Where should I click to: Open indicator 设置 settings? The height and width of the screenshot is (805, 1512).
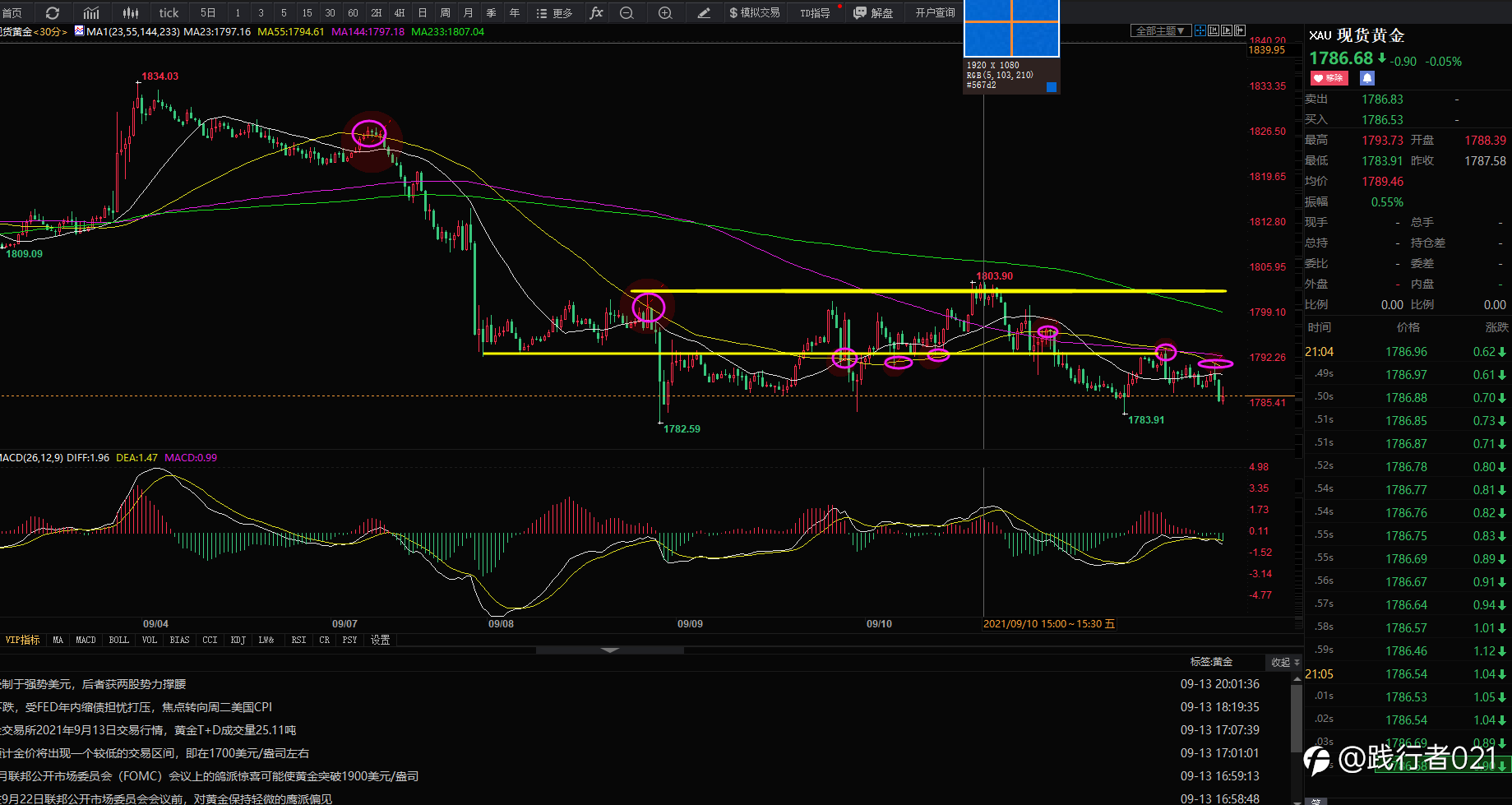click(380, 640)
